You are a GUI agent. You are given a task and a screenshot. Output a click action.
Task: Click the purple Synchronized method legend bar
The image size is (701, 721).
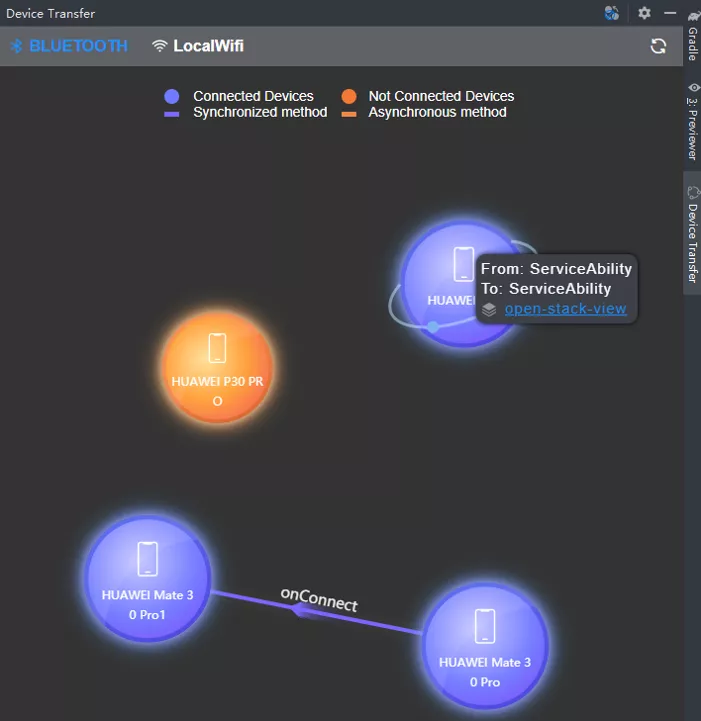171,114
